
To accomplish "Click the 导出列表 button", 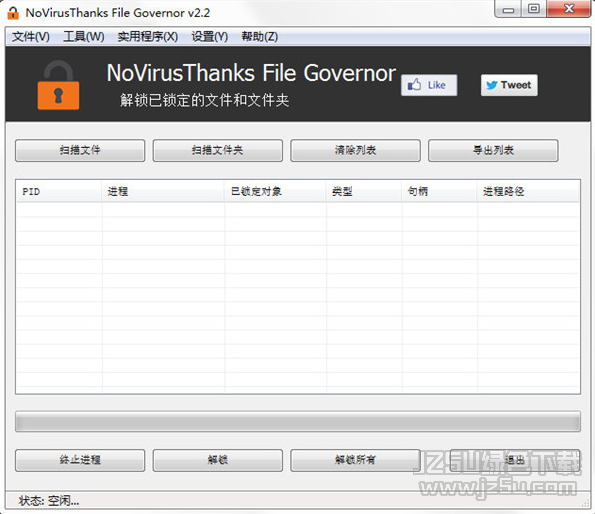I will [493, 151].
